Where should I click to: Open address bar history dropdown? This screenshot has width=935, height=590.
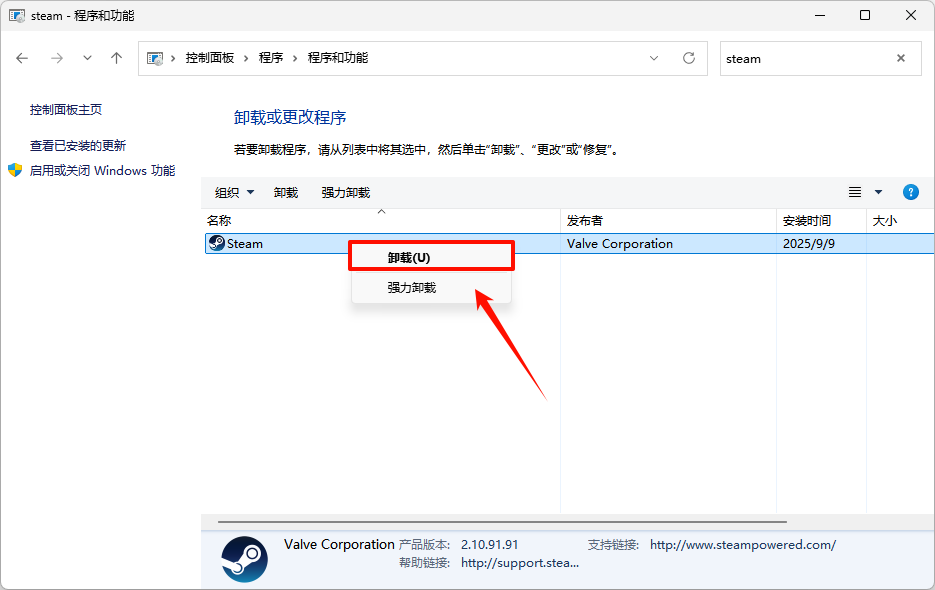[x=654, y=58]
